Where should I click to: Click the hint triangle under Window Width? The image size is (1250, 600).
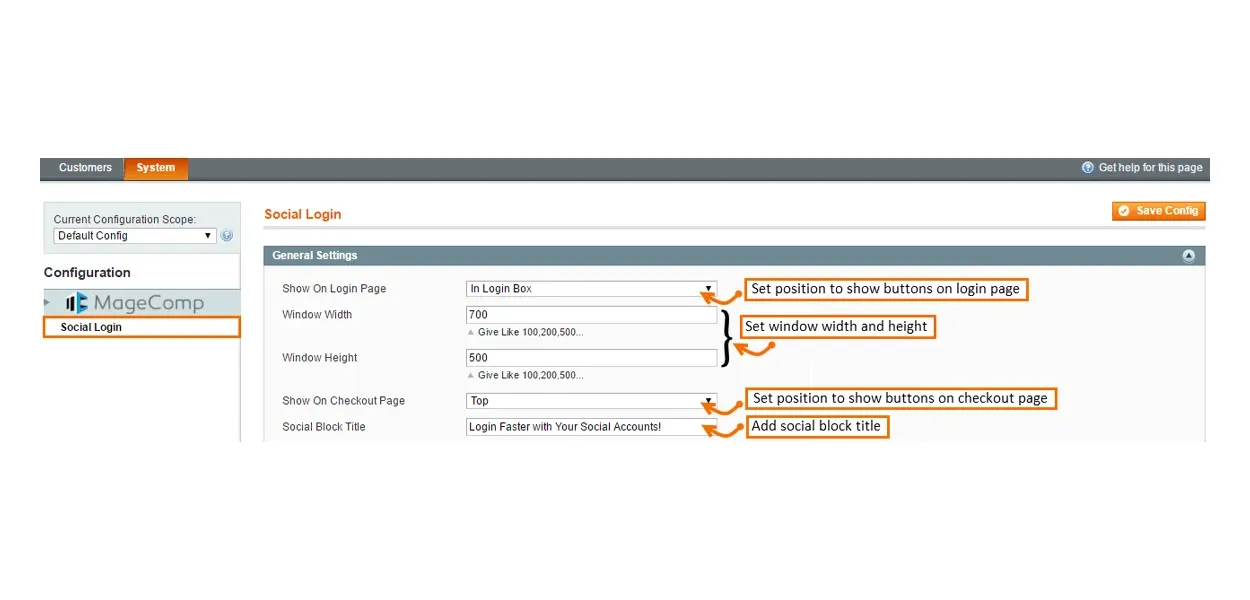coord(471,332)
